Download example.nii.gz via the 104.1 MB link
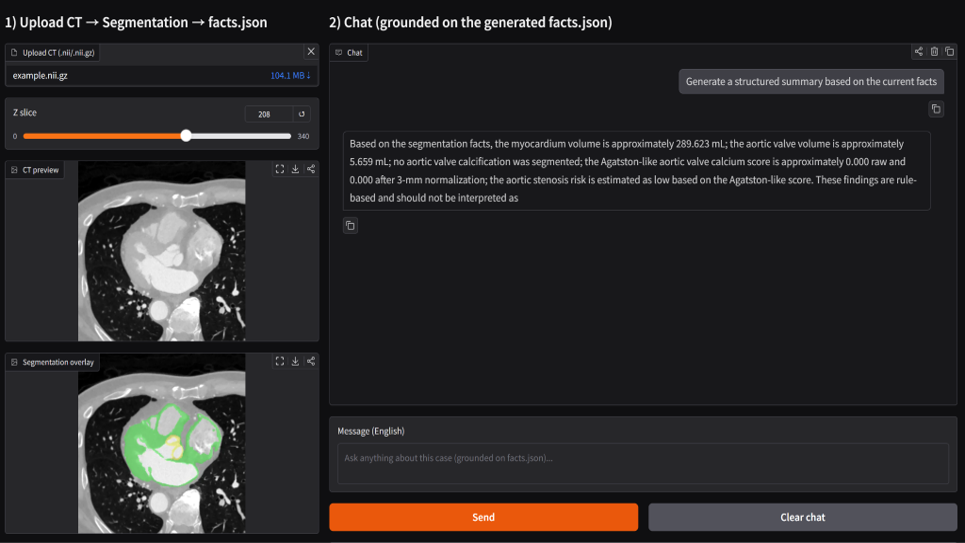The width and height of the screenshot is (965, 543). click(x=290, y=75)
